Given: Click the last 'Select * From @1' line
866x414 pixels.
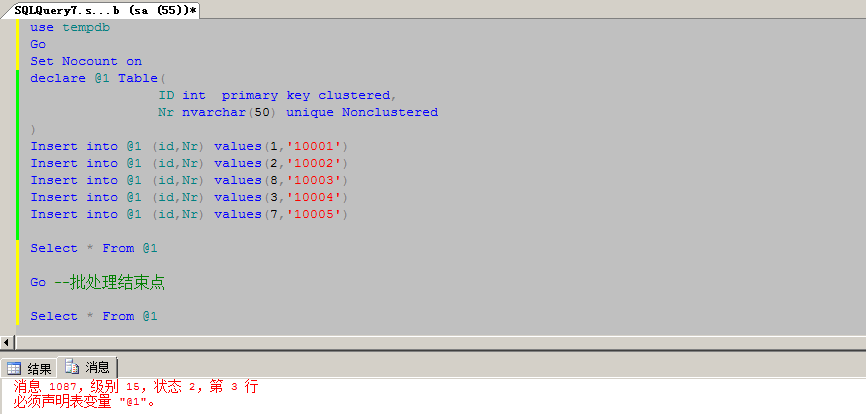Looking at the screenshot, I should tap(94, 316).
